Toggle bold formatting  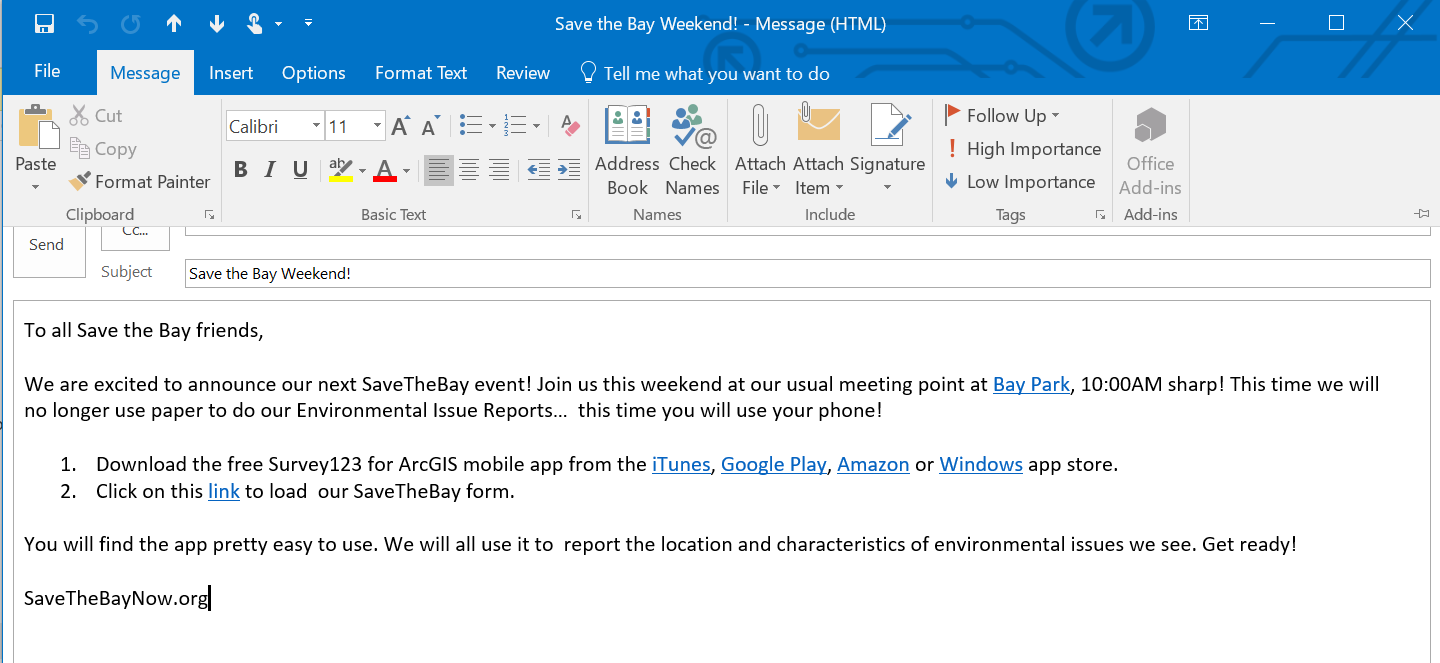point(240,170)
